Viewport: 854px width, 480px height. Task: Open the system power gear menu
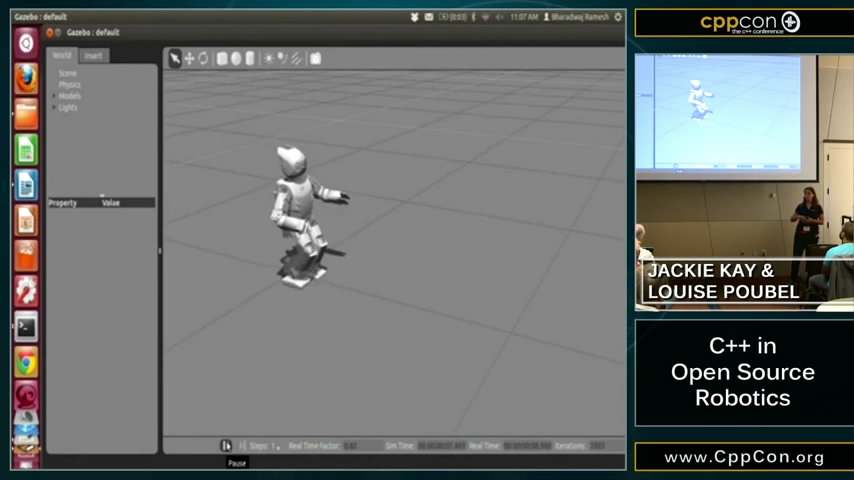click(x=618, y=17)
